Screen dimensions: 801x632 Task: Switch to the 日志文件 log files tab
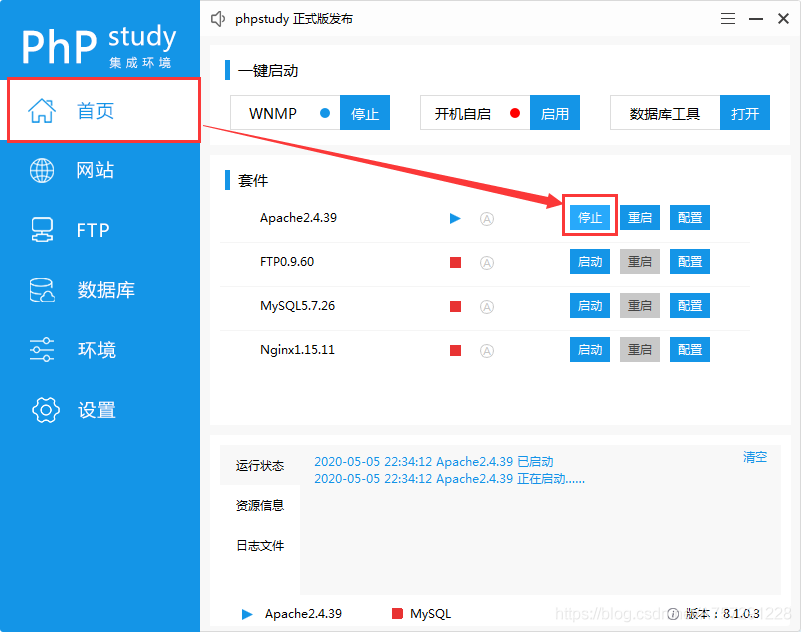(x=260, y=545)
